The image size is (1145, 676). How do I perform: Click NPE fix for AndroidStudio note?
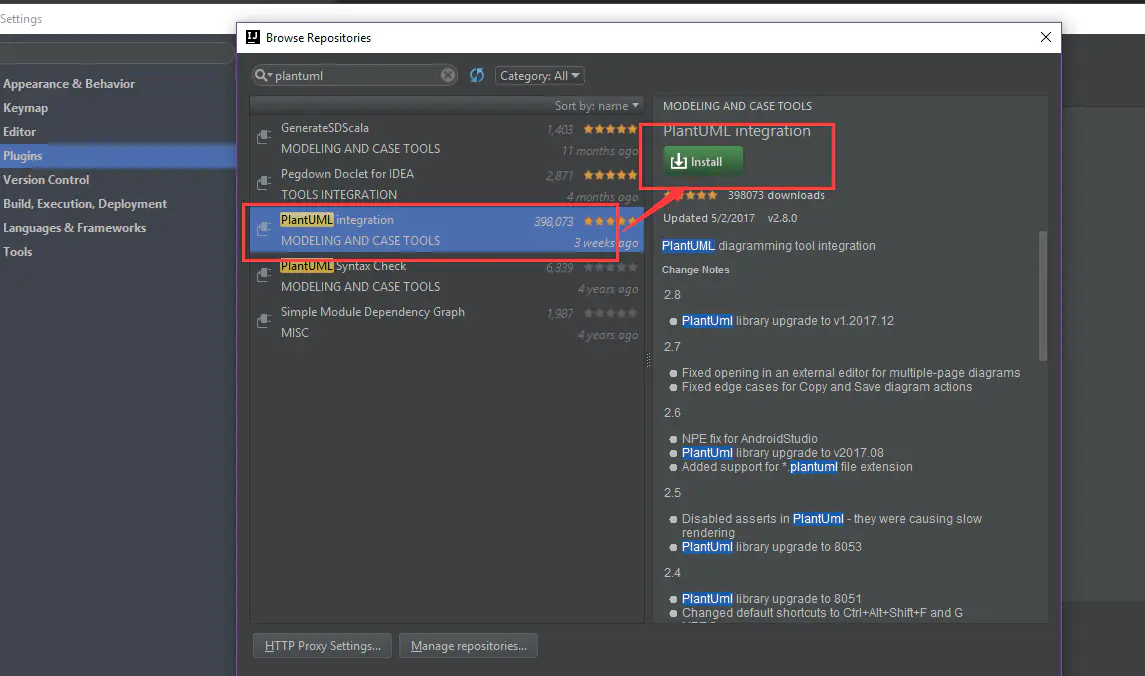(x=749, y=439)
